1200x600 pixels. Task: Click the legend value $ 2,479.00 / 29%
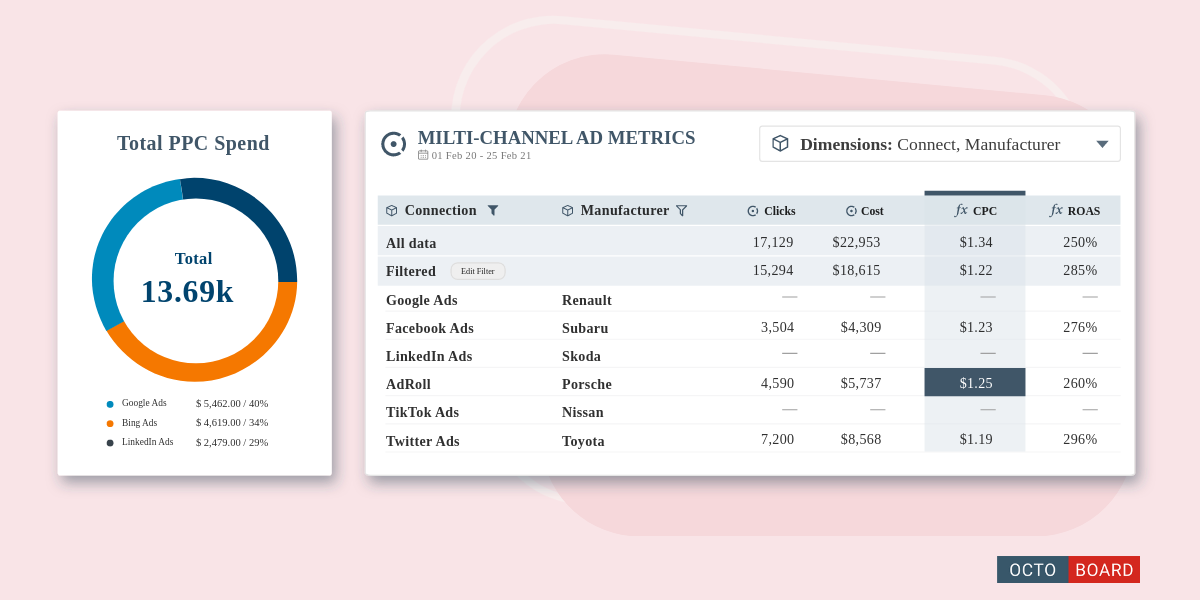click(232, 442)
